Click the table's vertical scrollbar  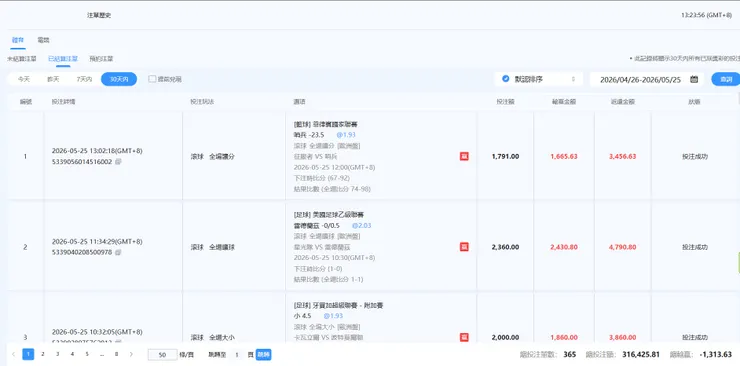tap(738, 99)
